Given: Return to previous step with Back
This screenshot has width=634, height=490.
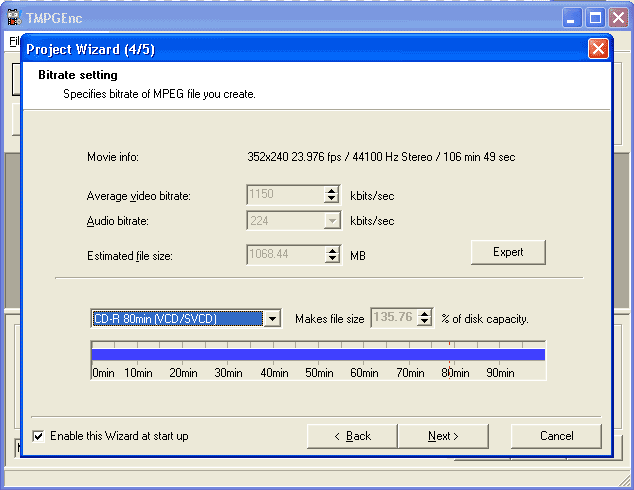Looking at the screenshot, I should 352,436.
